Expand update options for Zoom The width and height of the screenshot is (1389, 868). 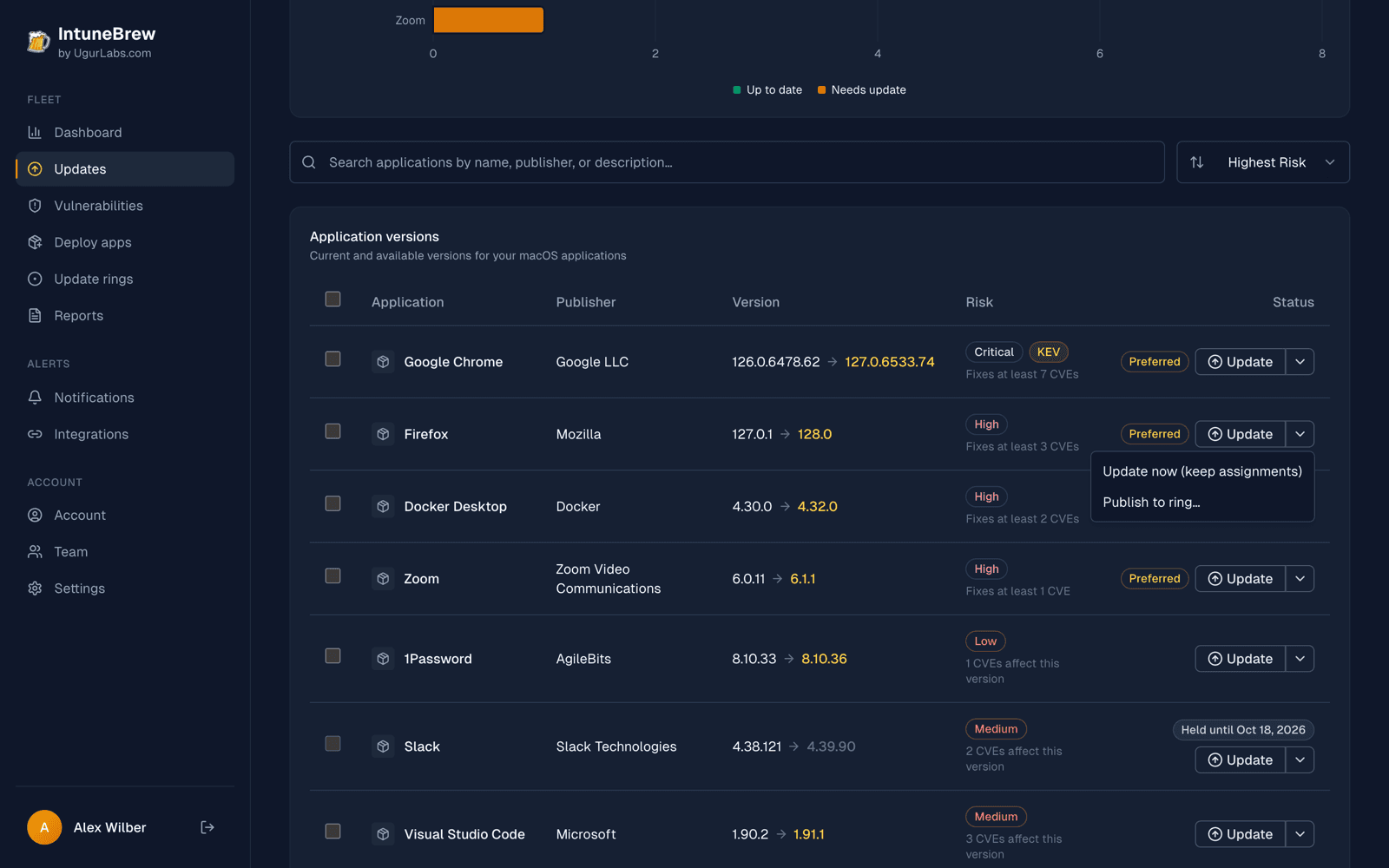[x=1300, y=579]
